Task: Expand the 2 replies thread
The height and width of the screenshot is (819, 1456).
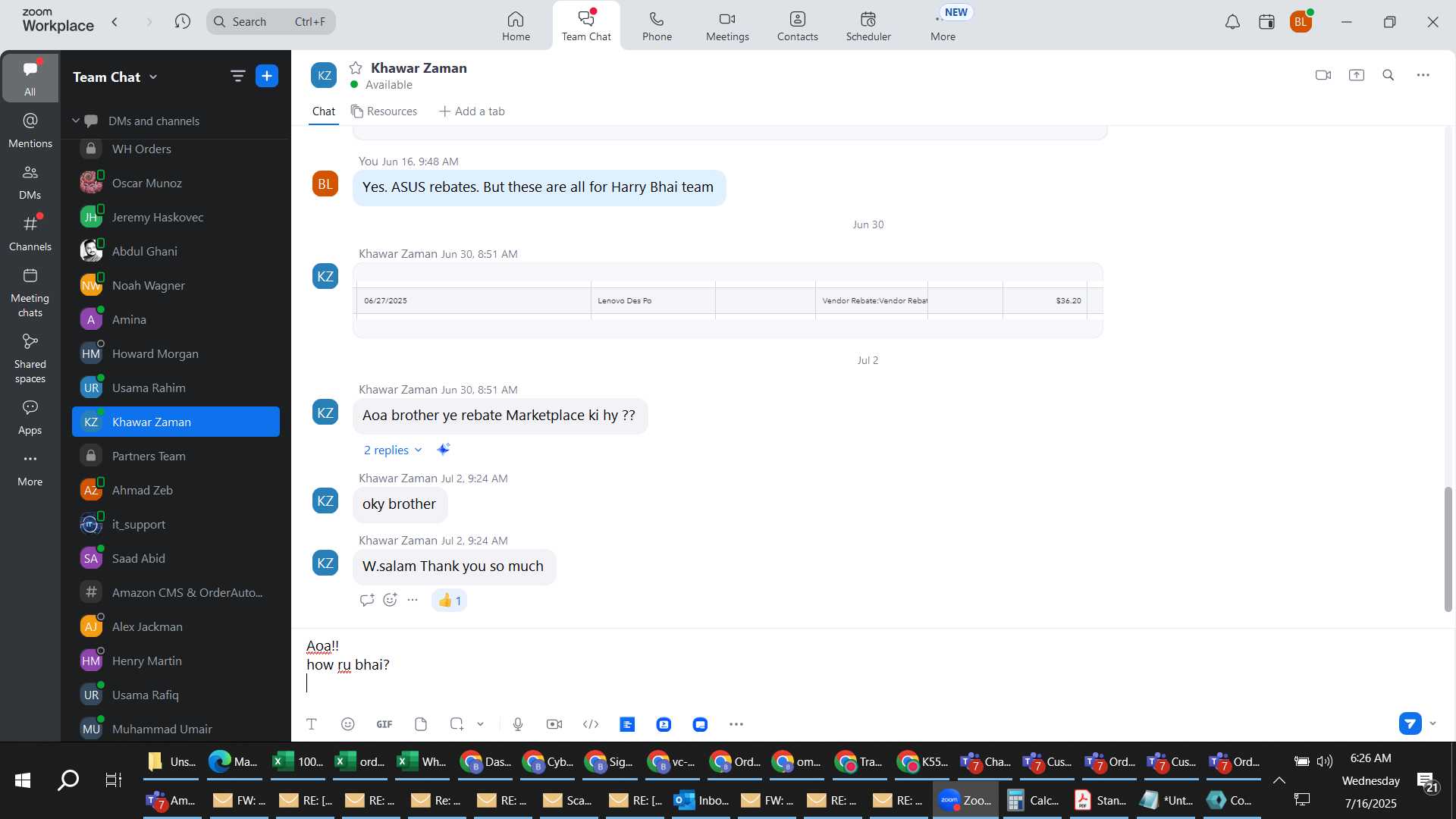Action: (392, 450)
